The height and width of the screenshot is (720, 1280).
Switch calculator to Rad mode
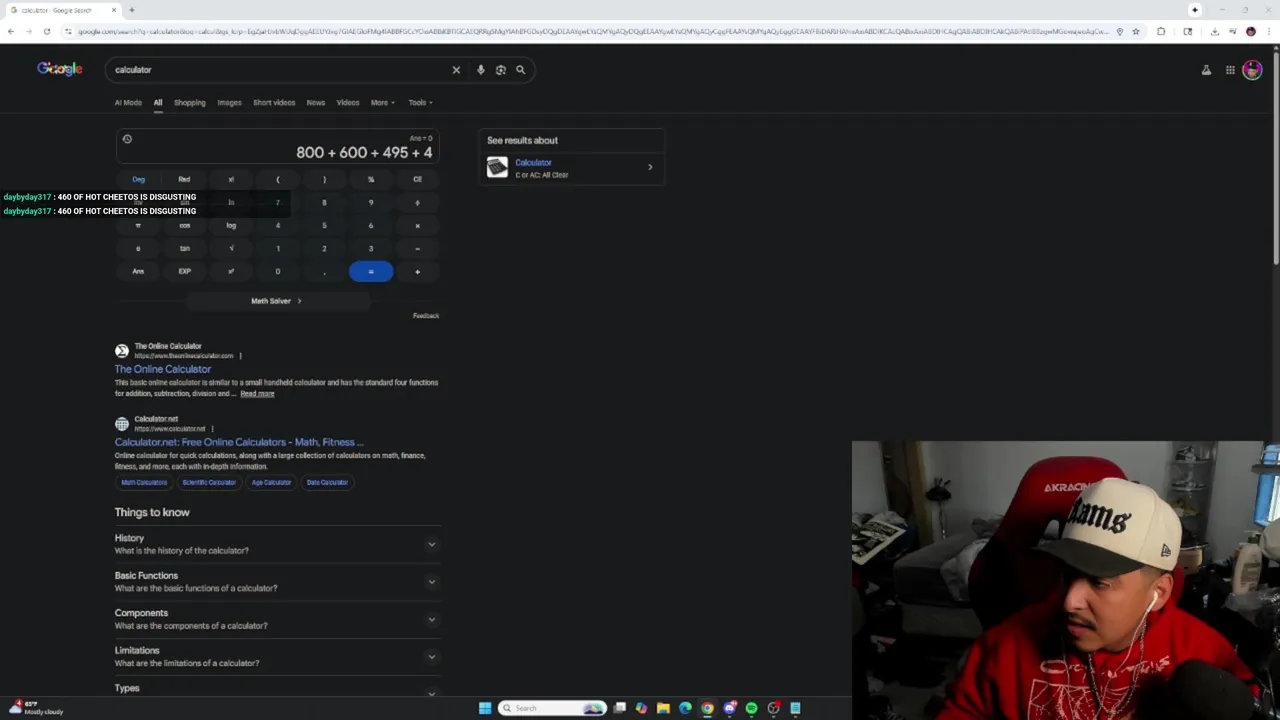coord(184,179)
